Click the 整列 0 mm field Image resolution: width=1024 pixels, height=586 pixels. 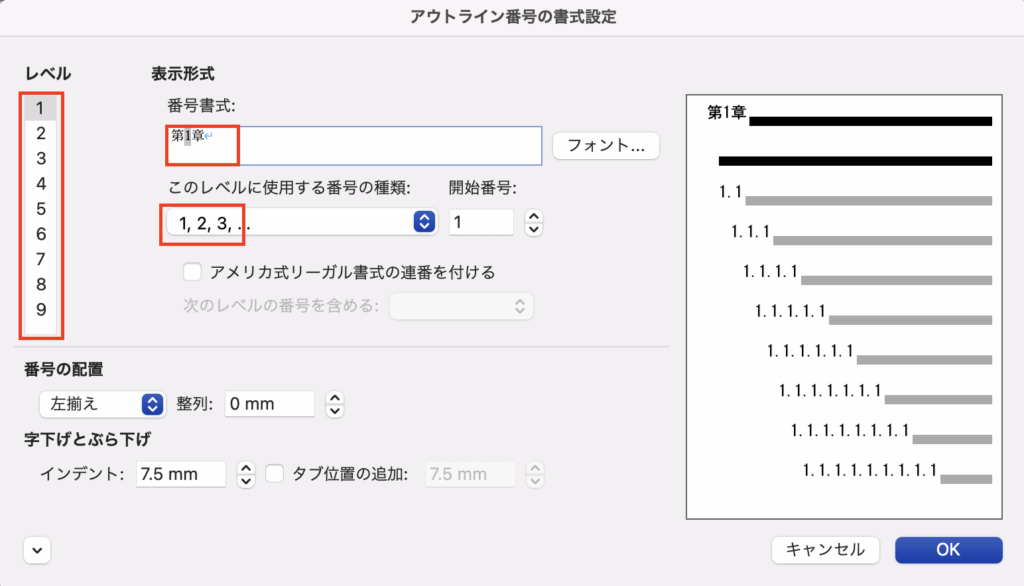(x=268, y=404)
